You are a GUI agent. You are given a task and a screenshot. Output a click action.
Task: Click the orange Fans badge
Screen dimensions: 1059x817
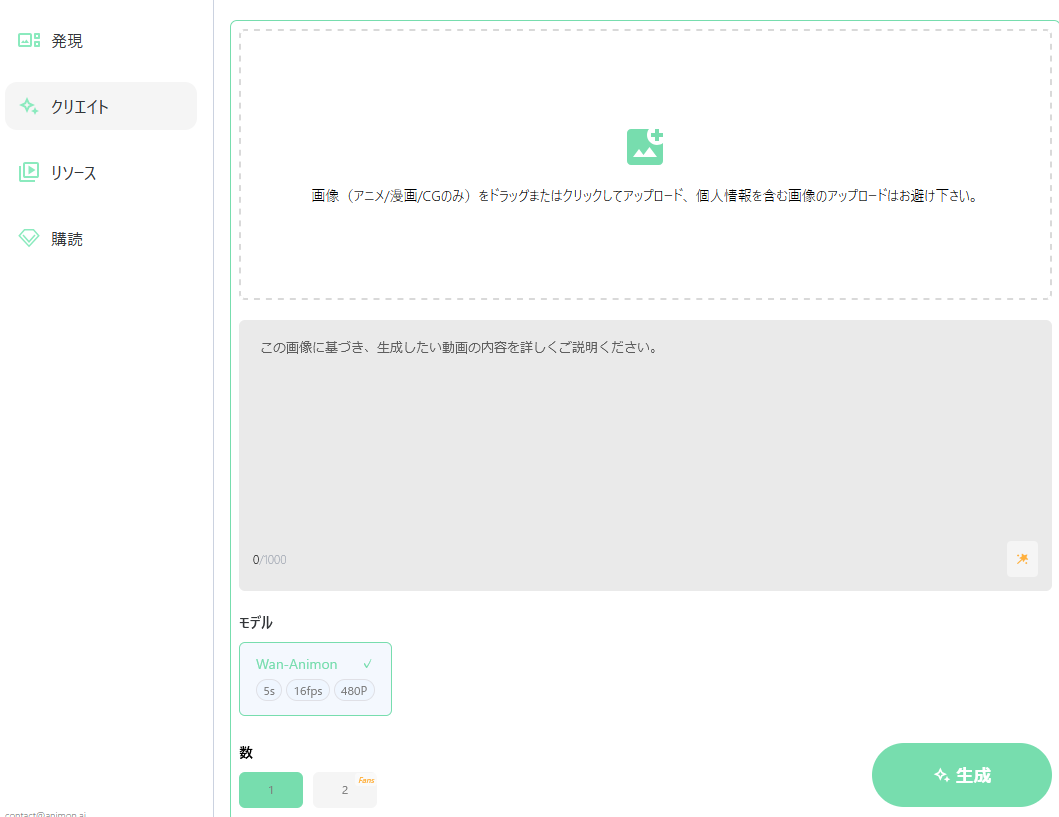pyautogui.click(x=366, y=780)
